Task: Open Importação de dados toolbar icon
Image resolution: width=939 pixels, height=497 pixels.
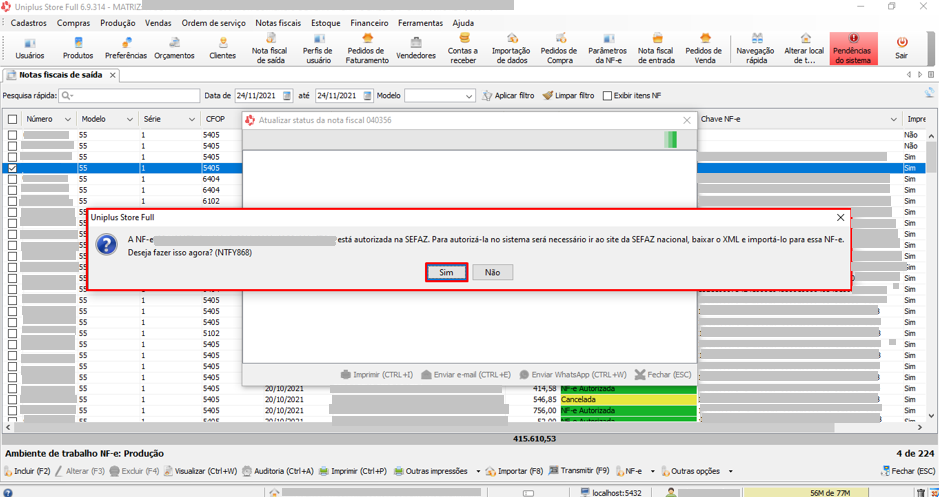Action: [511, 49]
